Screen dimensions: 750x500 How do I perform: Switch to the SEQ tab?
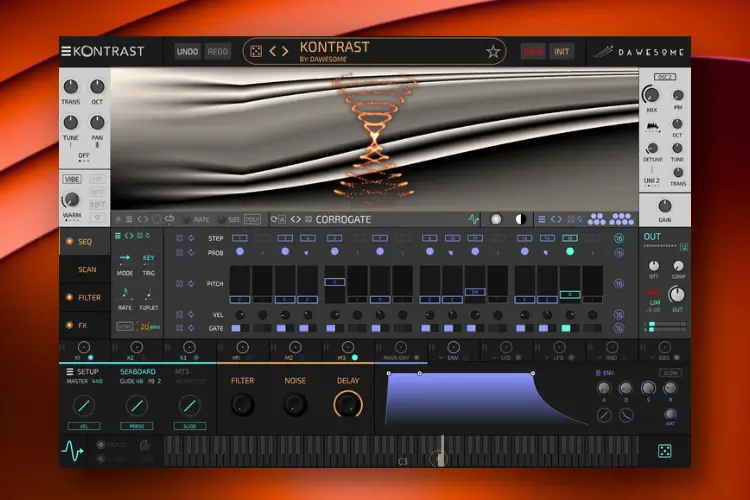coord(85,242)
